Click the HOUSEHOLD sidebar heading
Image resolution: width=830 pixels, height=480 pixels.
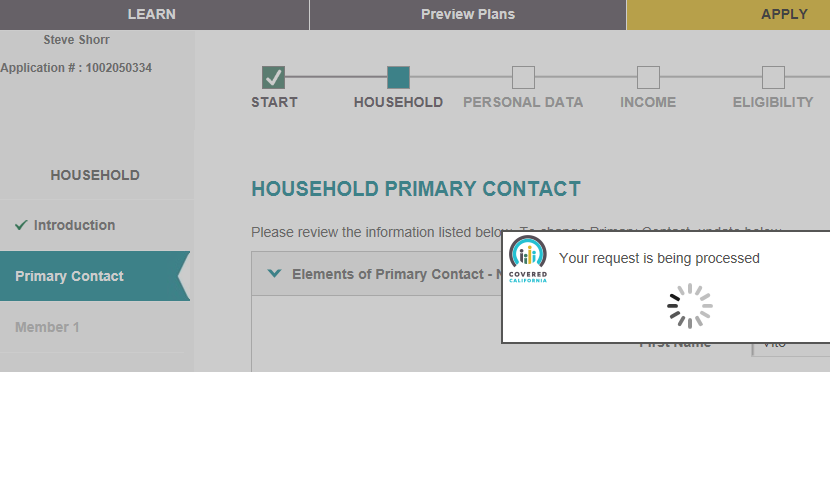click(x=95, y=175)
